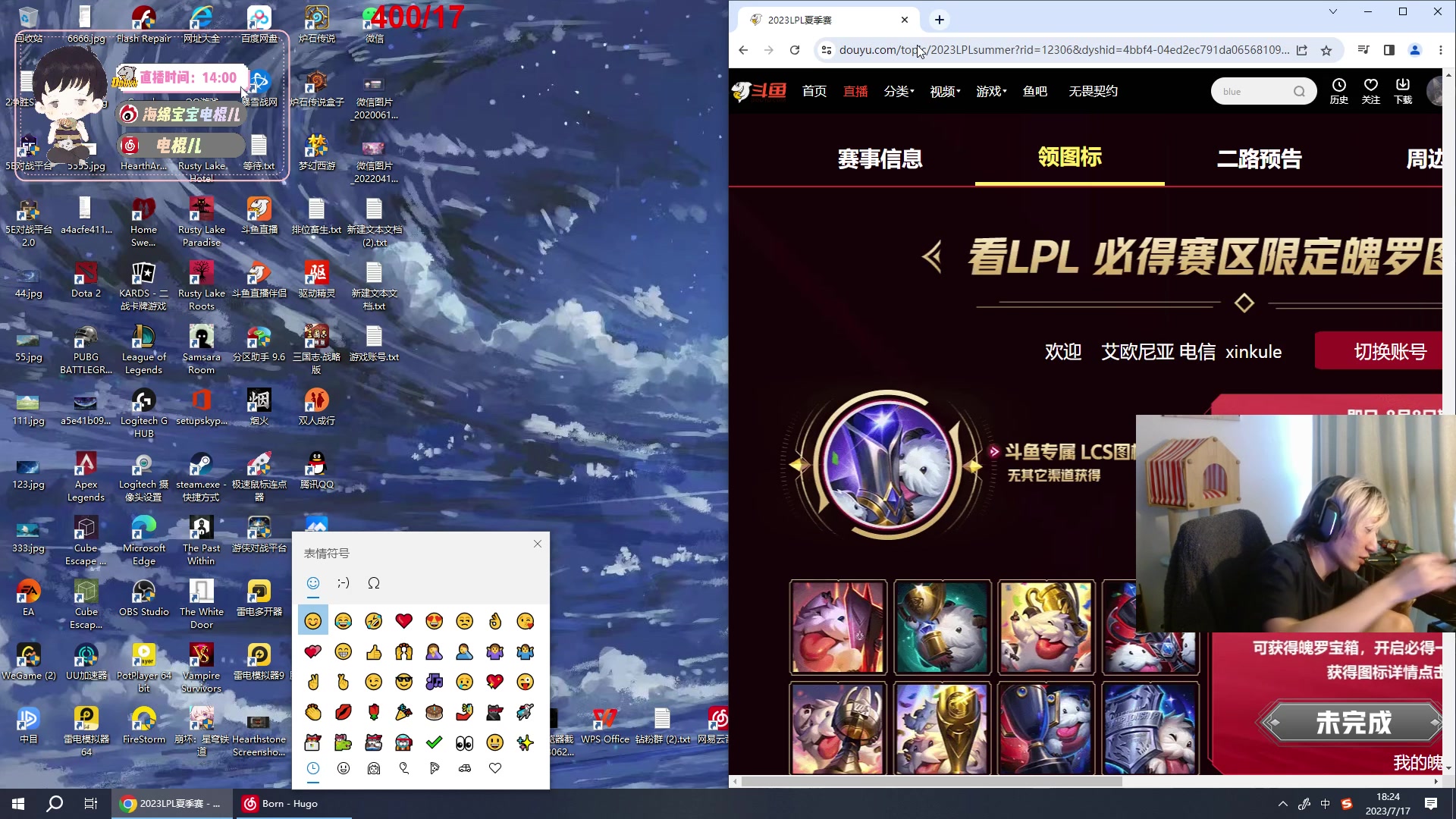Switch to the 赛事信息 tab

tap(880, 158)
